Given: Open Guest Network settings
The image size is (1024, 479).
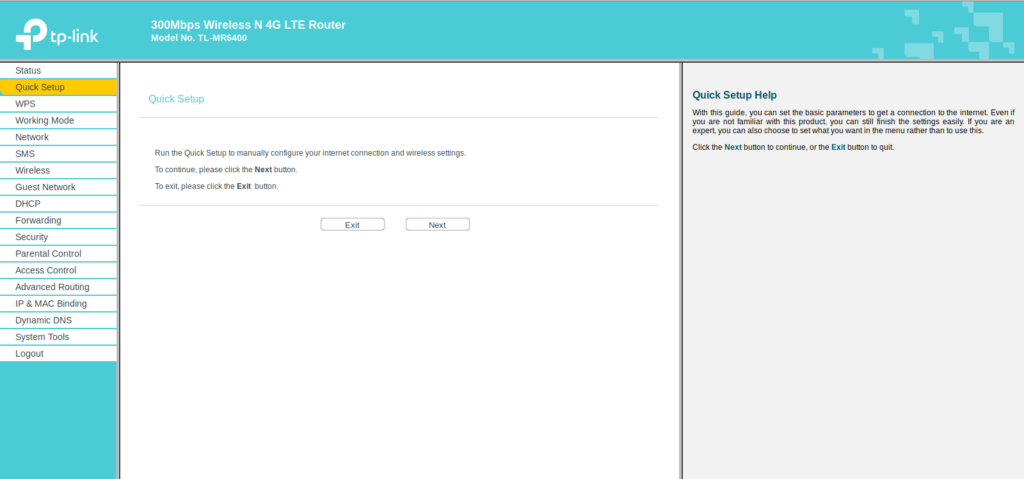Looking at the screenshot, I should pyautogui.click(x=45, y=187).
